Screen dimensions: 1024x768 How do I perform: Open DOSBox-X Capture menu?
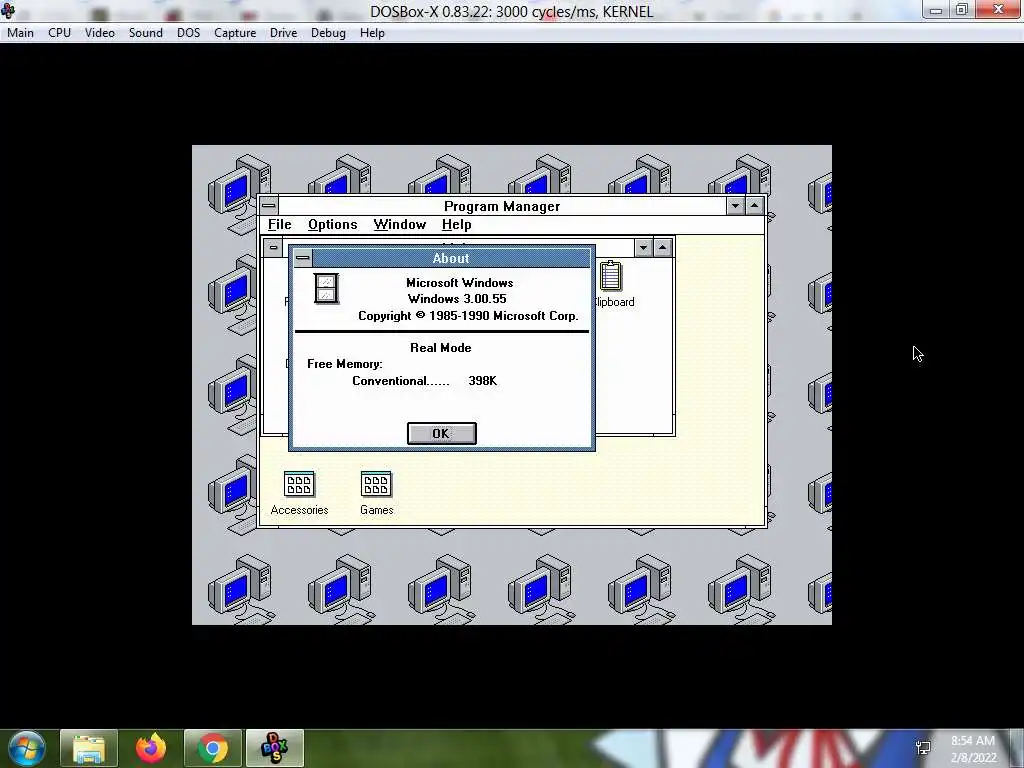235,33
